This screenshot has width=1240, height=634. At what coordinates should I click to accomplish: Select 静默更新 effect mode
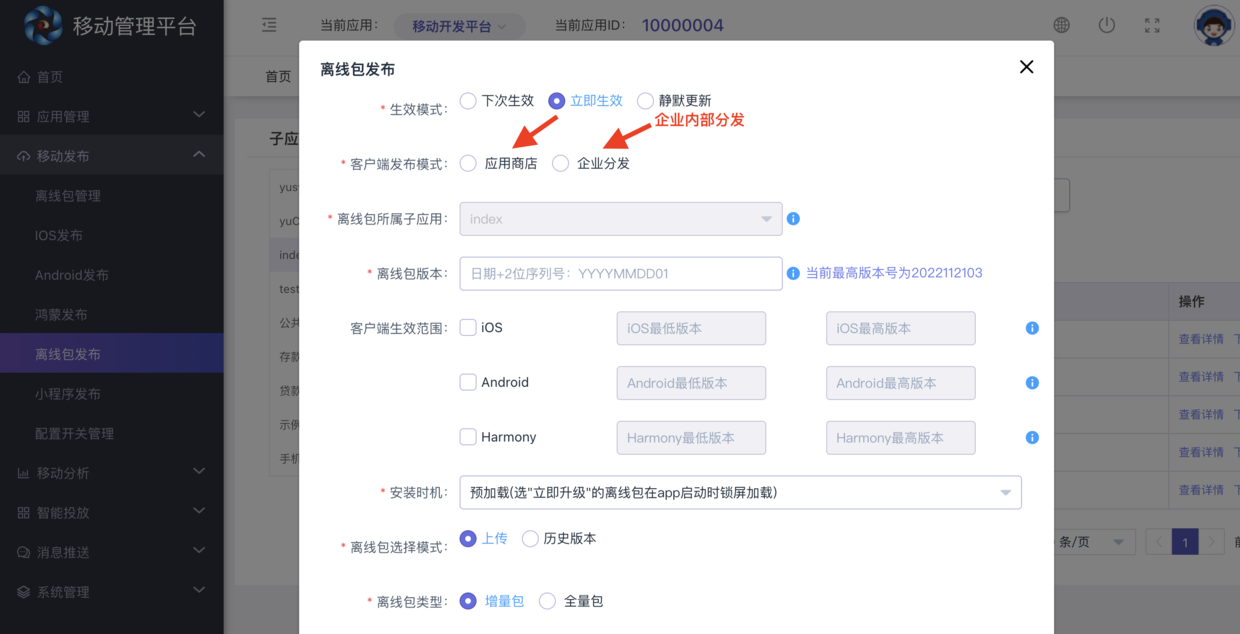645,100
